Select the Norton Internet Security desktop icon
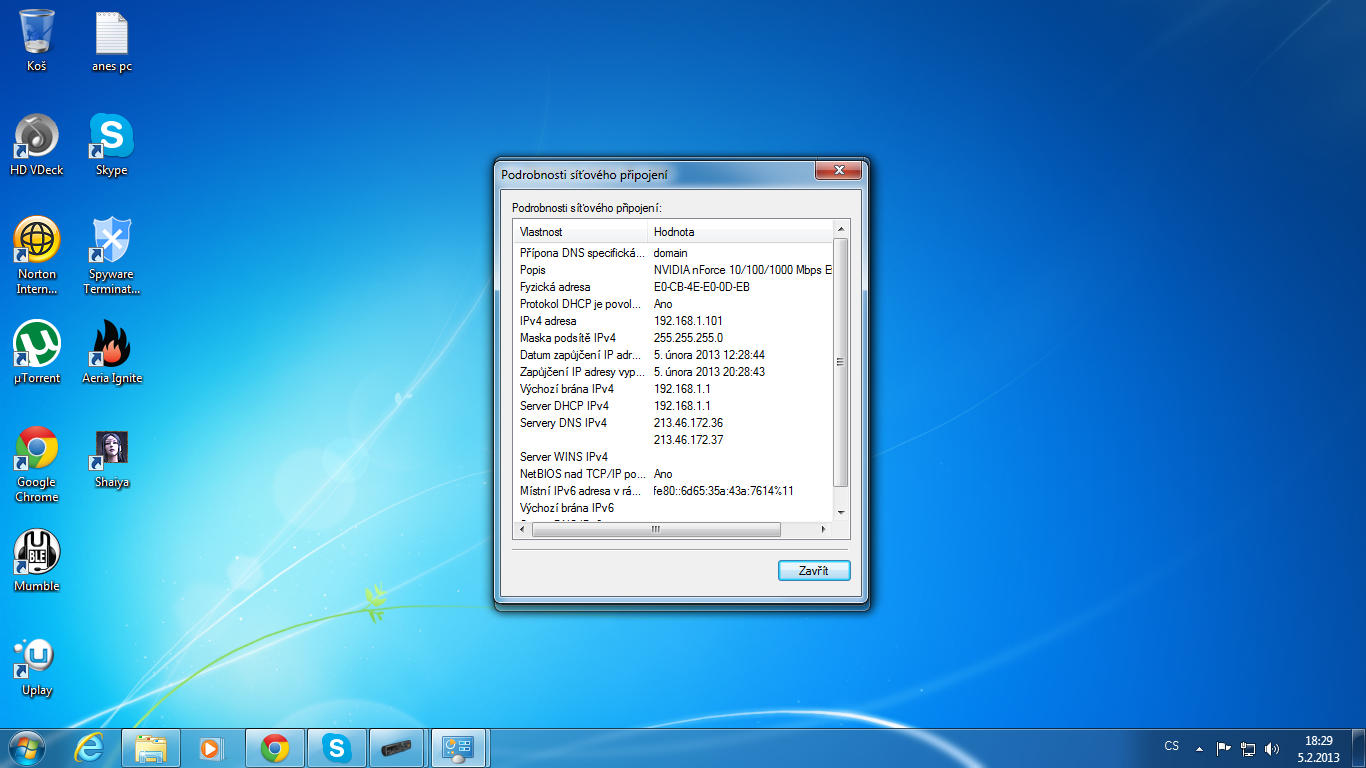 (x=37, y=242)
